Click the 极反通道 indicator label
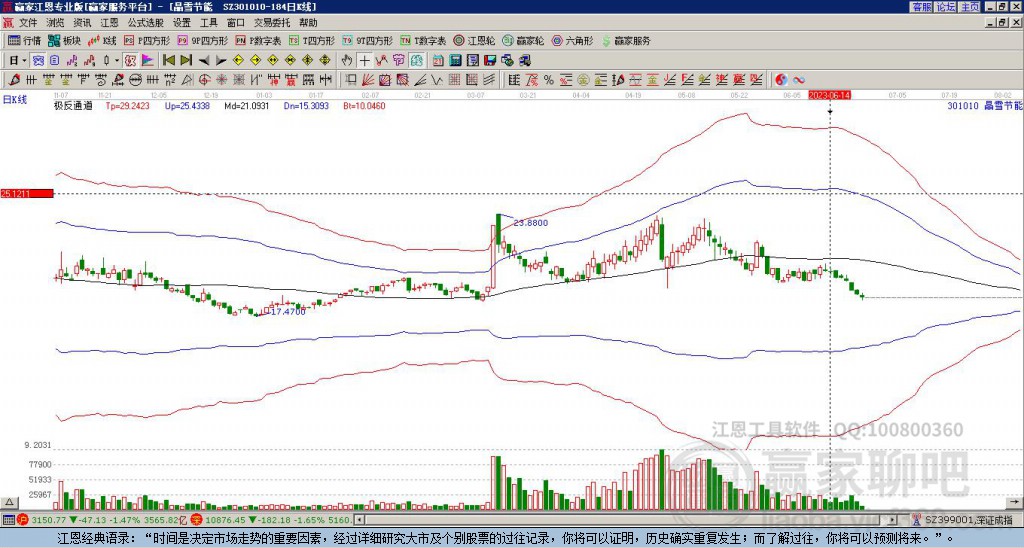Viewport: 1024px width, 548px height. point(73,105)
